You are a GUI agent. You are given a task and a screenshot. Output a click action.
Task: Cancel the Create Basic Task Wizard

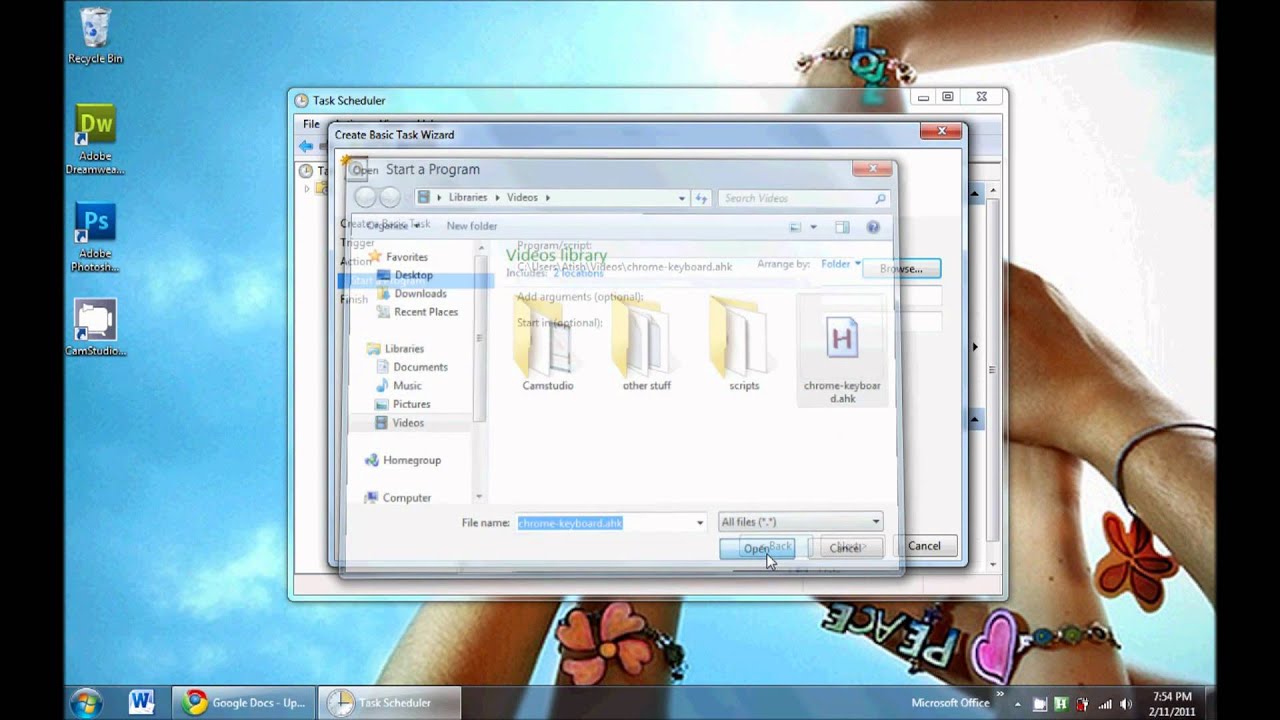click(924, 546)
